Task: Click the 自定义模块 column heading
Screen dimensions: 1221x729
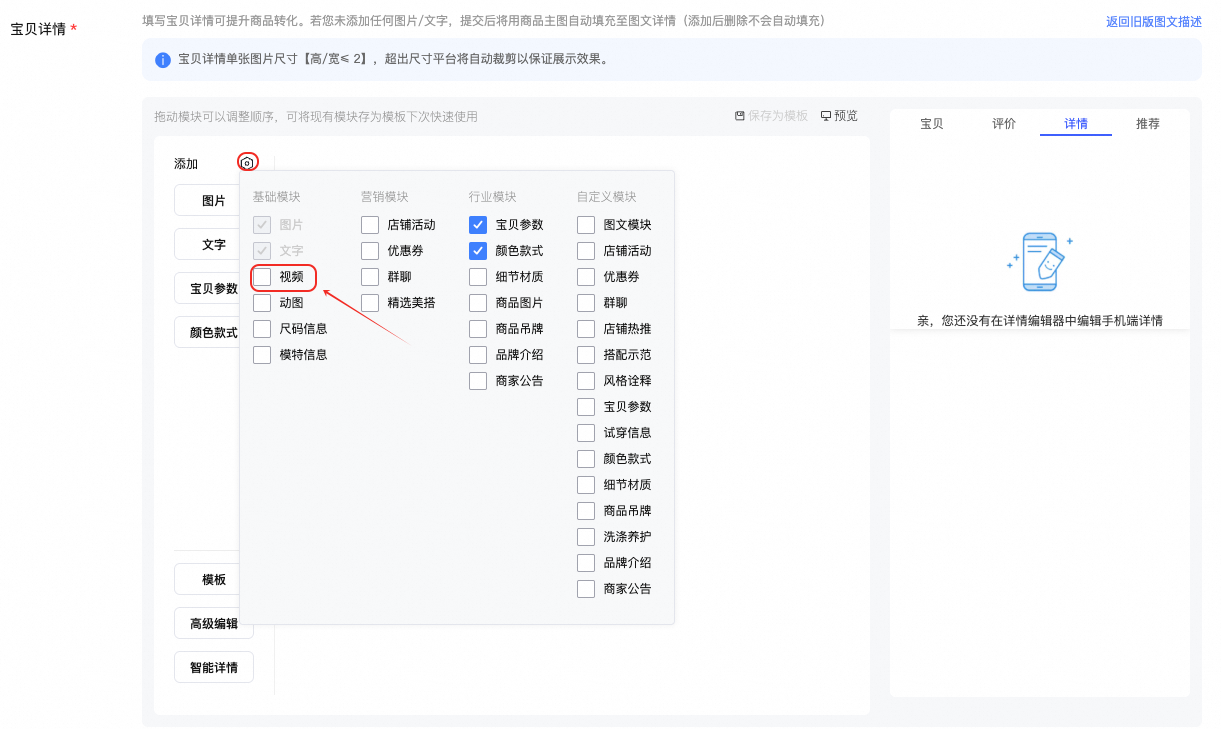Action: [606, 197]
